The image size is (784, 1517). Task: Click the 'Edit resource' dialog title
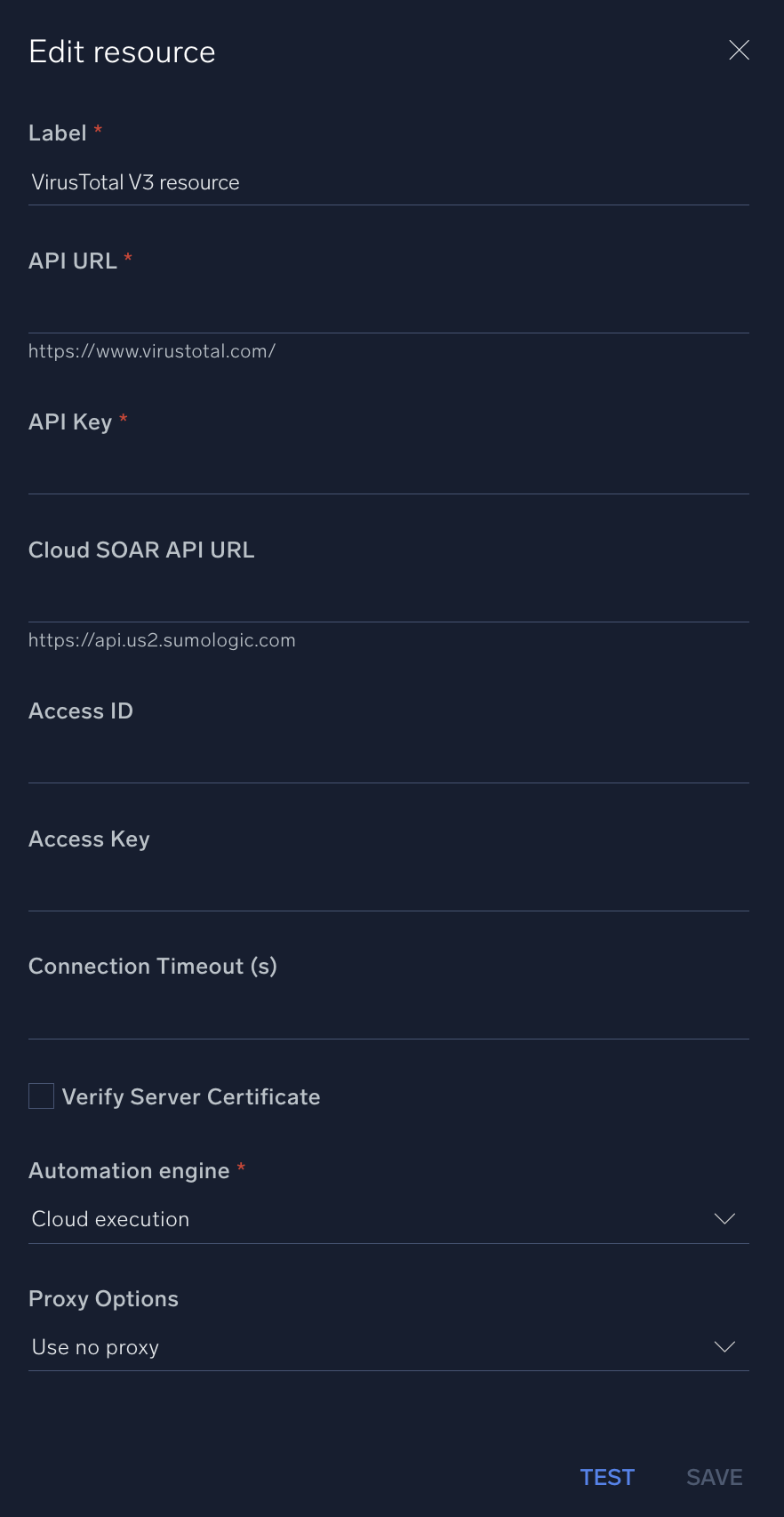click(x=122, y=52)
